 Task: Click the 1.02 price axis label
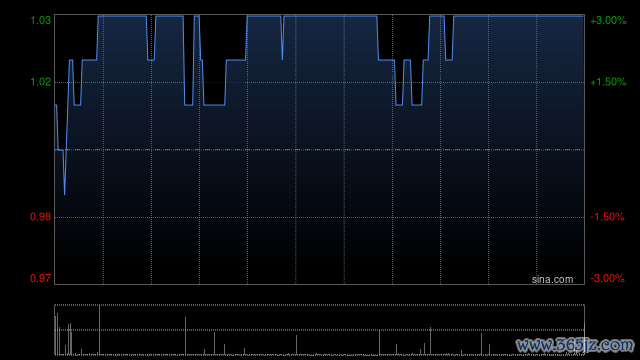41,82
